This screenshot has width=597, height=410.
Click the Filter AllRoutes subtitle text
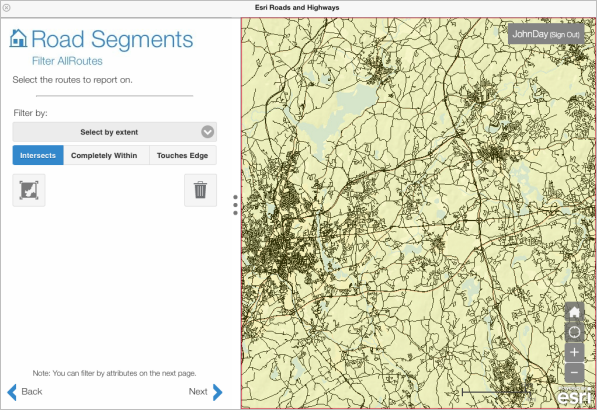[x=67, y=61]
